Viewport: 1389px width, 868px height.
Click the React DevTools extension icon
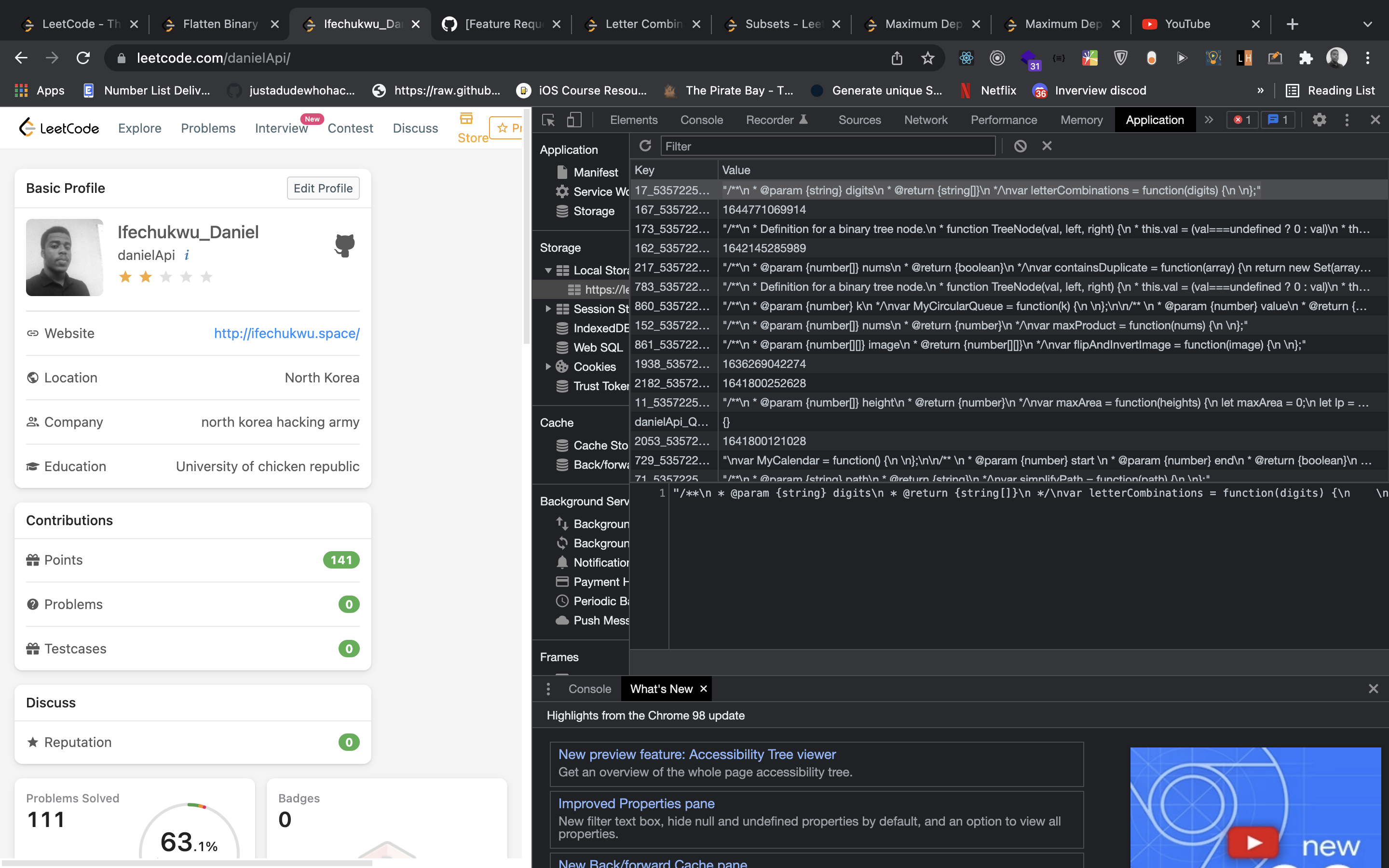click(967, 58)
